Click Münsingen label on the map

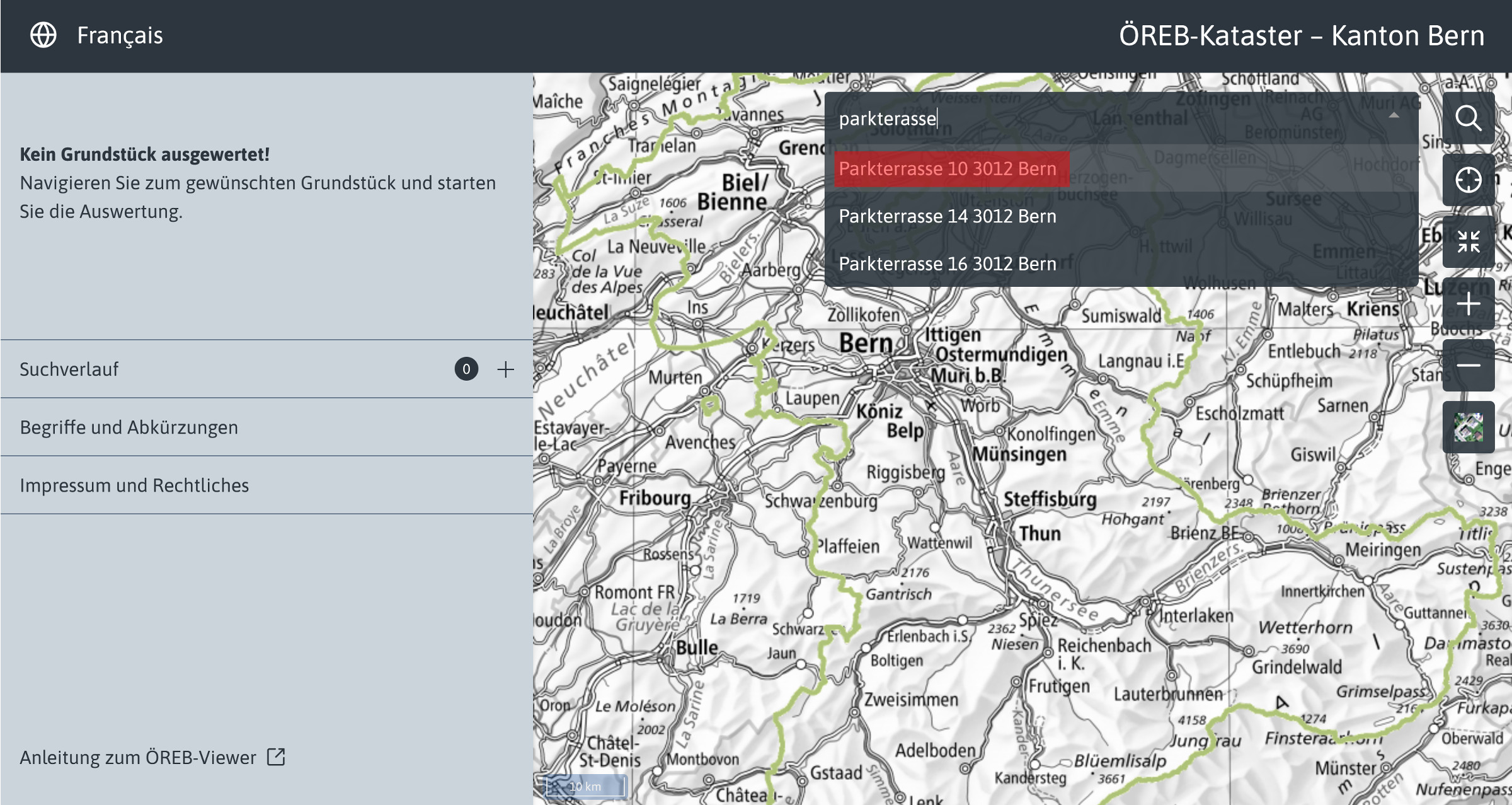click(x=1019, y=454)
